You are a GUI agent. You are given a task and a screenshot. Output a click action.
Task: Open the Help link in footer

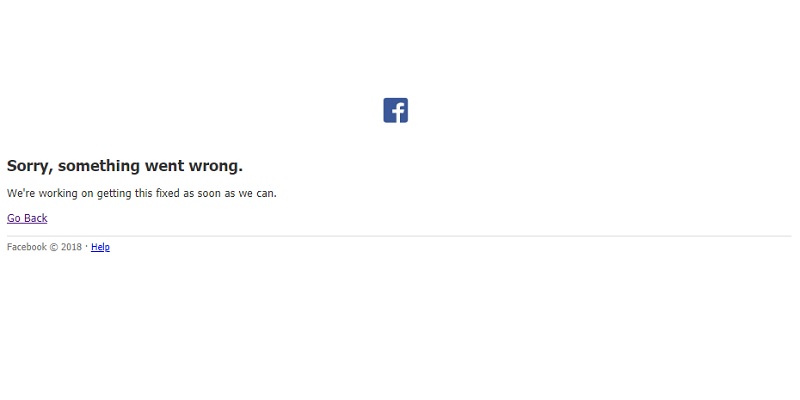(100, 247)
